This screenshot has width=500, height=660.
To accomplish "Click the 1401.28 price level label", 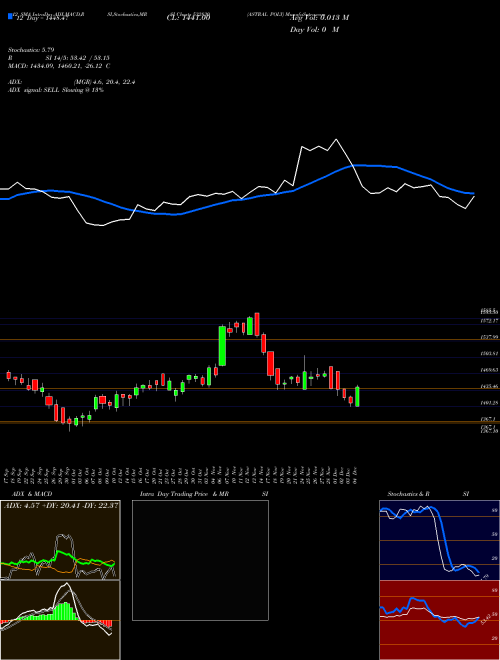I will point(489,403).
